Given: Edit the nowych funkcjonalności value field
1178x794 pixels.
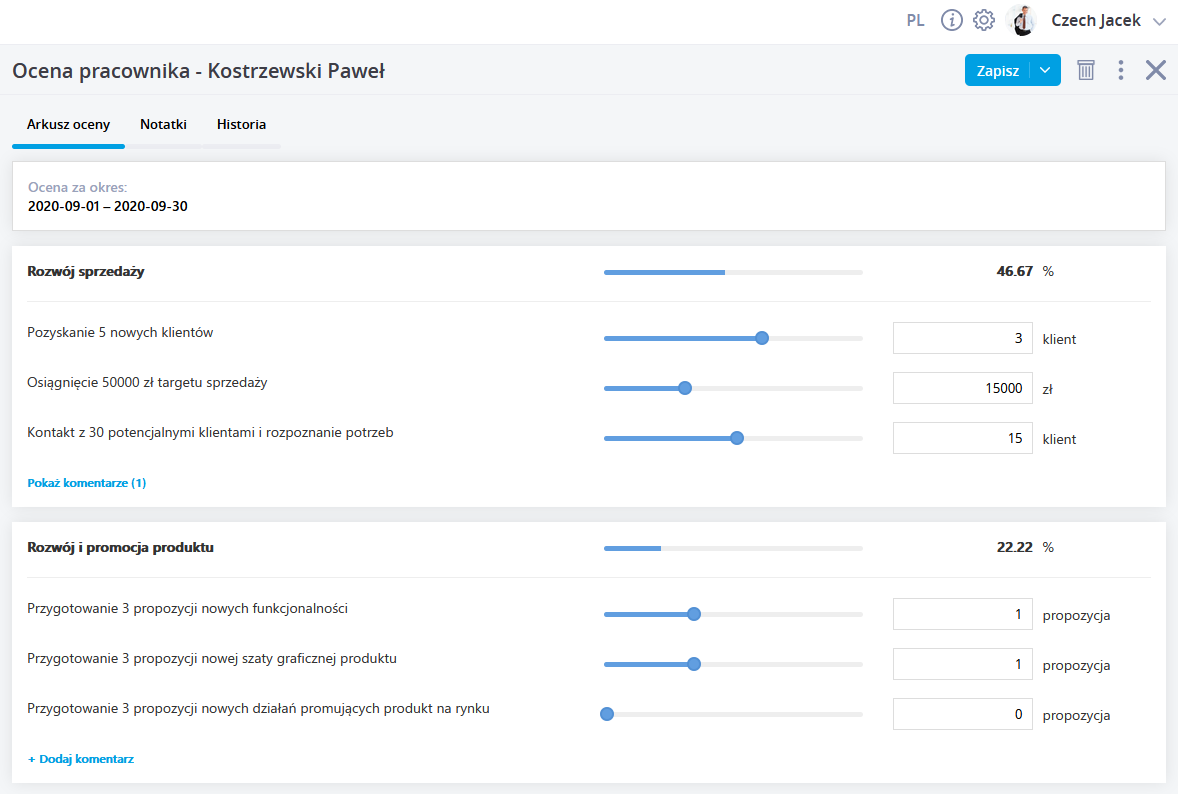Looking at the screenshot, I should pyautogui.click(x=962, y=614).
